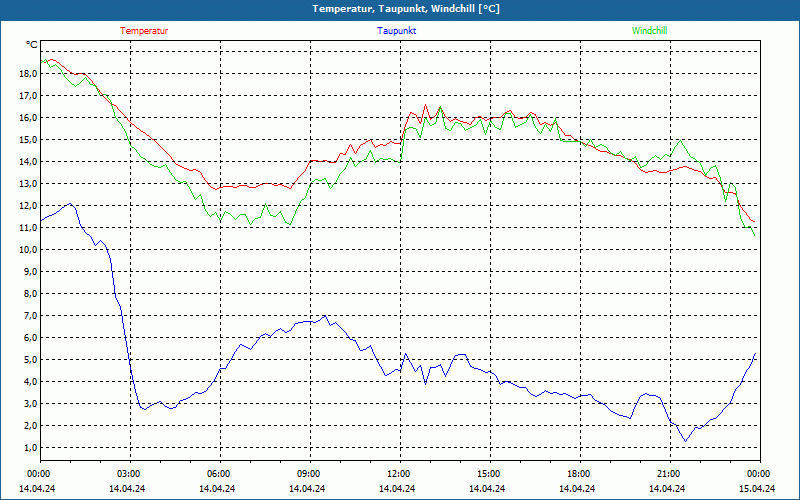This screenshot has width=800, height=500.
Task: Click the 11,0 y-axis value
Action: point(28,228)
